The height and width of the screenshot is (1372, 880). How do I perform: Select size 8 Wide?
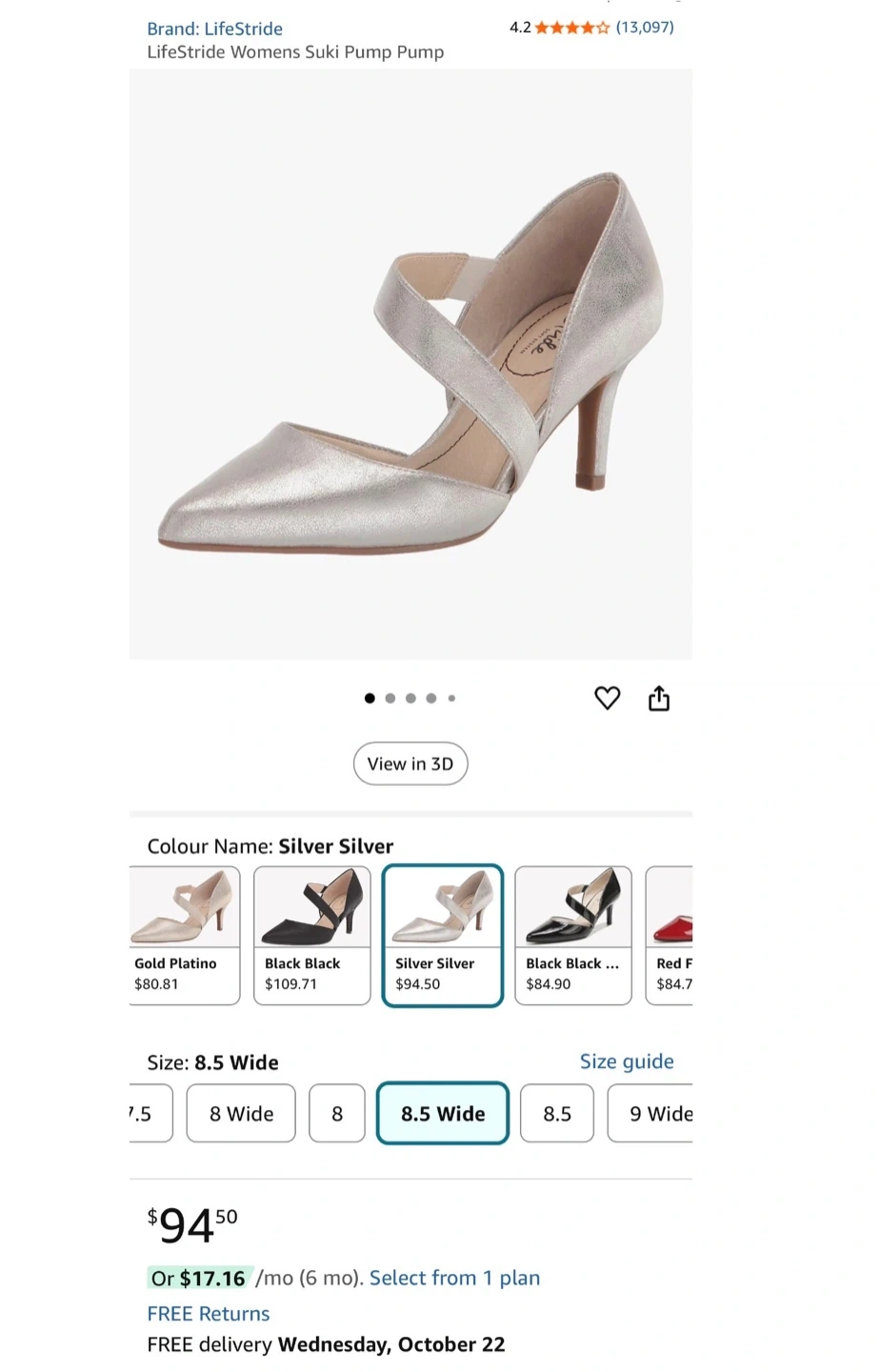[x=241, y=1114]
